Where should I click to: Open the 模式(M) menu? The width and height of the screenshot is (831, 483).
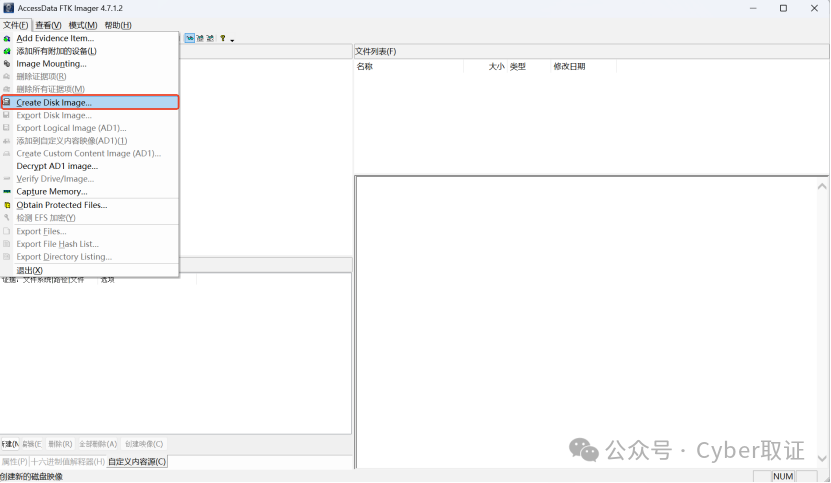click(x=83, y=25)
